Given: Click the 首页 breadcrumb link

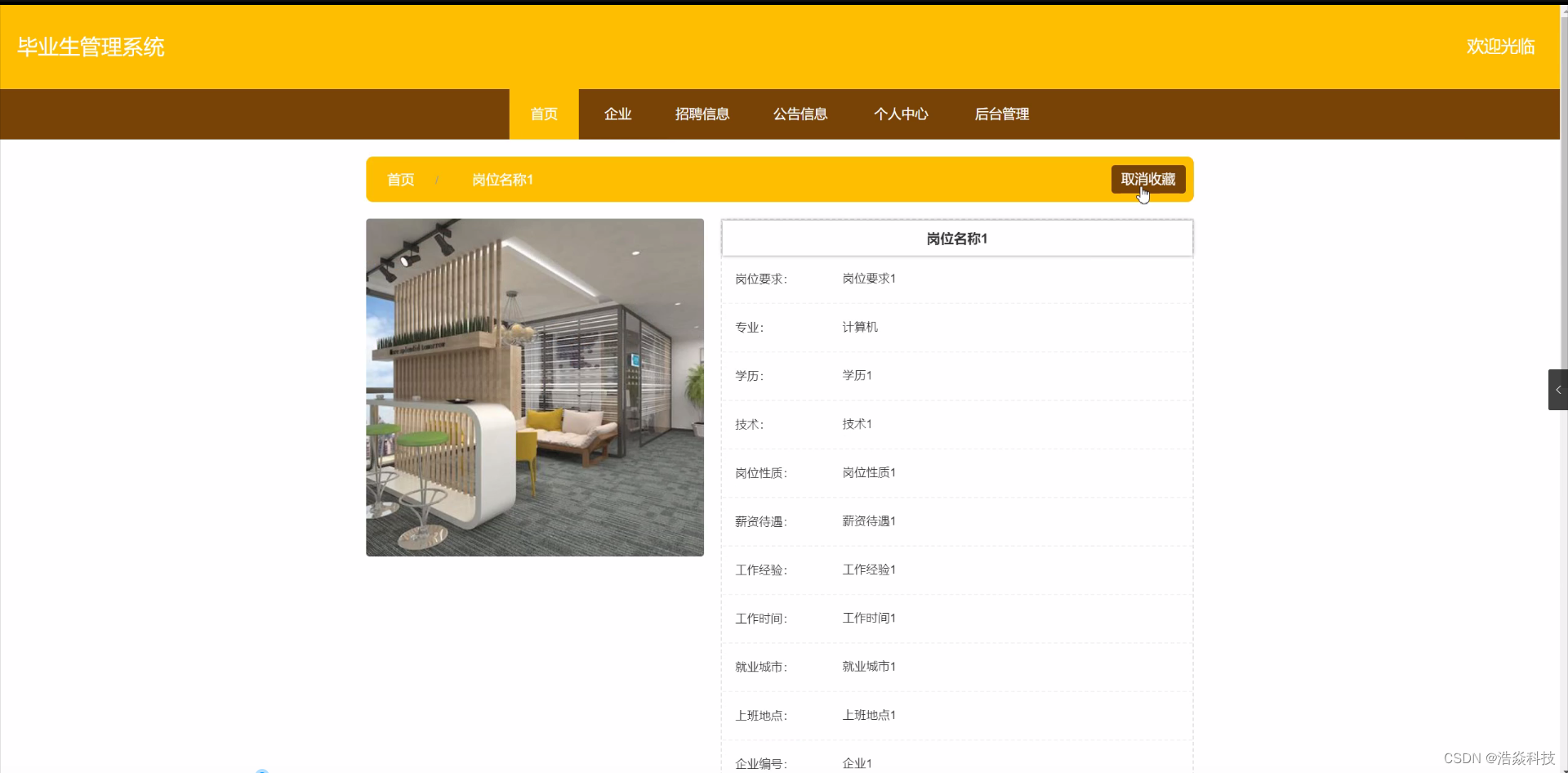Looking at the screenshot, I should coord(400,179).
